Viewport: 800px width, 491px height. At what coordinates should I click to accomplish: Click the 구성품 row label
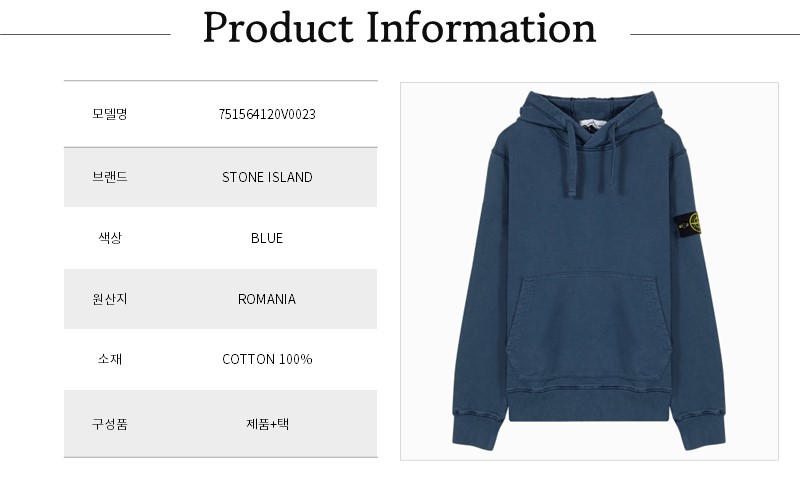coord(109,423)
